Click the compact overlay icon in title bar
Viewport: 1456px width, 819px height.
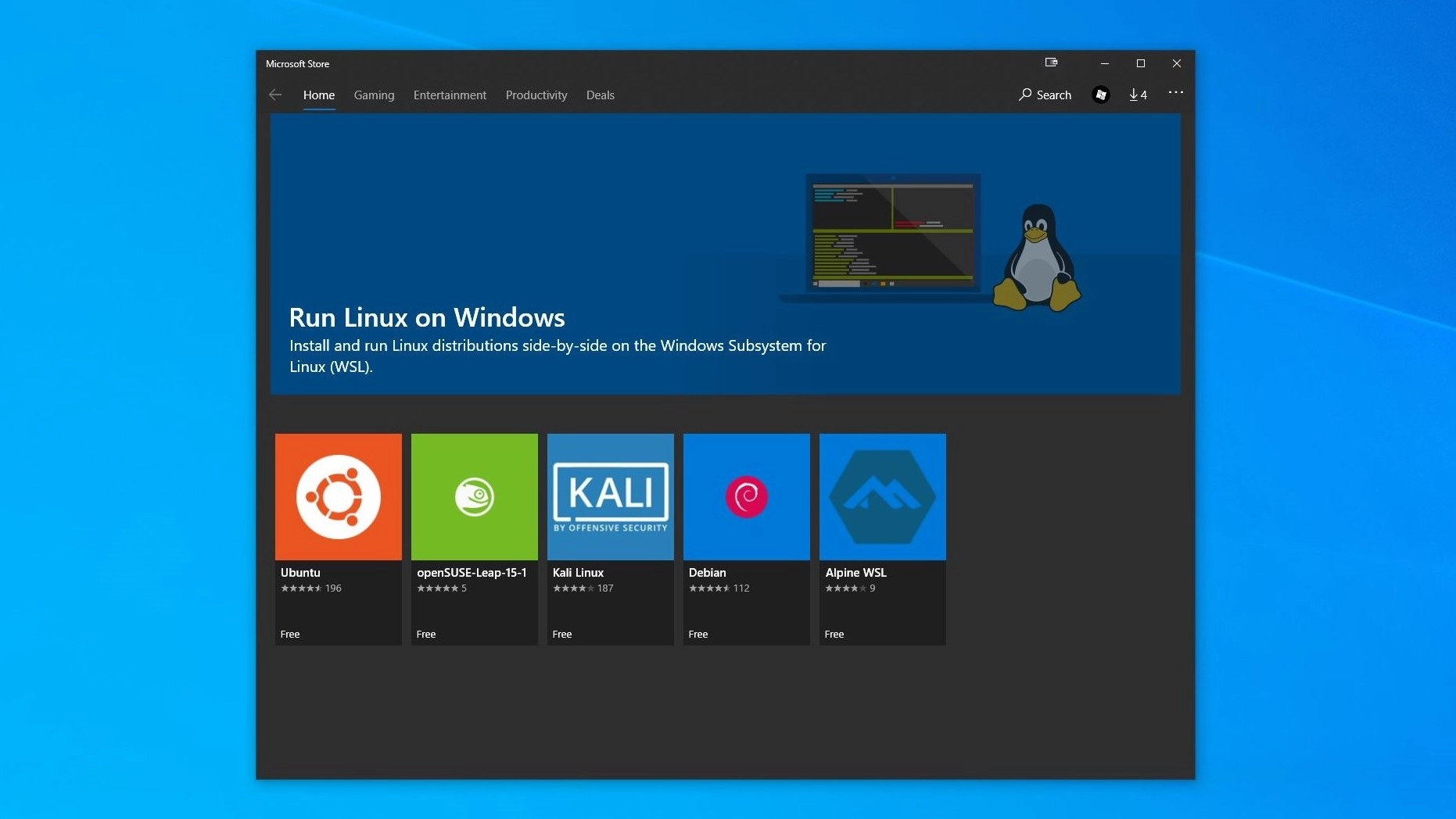pyautogui.click(x=1052, y=63)
